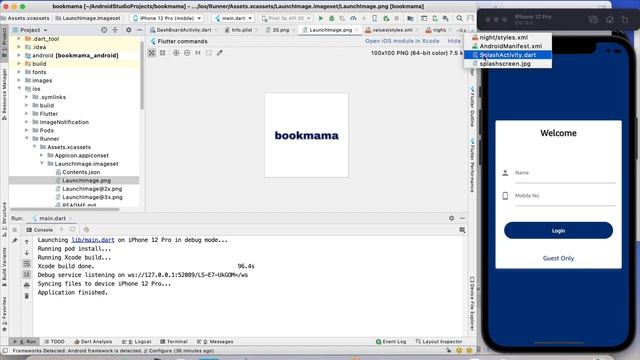This screenshot has height=360, width=640.
Task: Pin the Run tab
Action: pos(15,241)
